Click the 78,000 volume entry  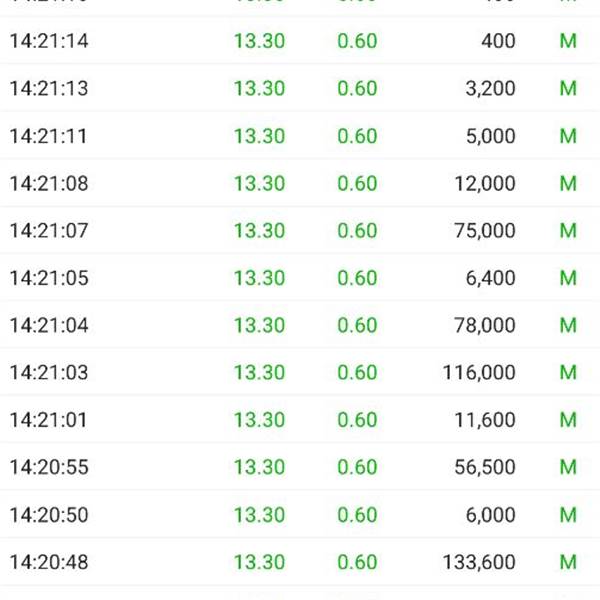484,325
